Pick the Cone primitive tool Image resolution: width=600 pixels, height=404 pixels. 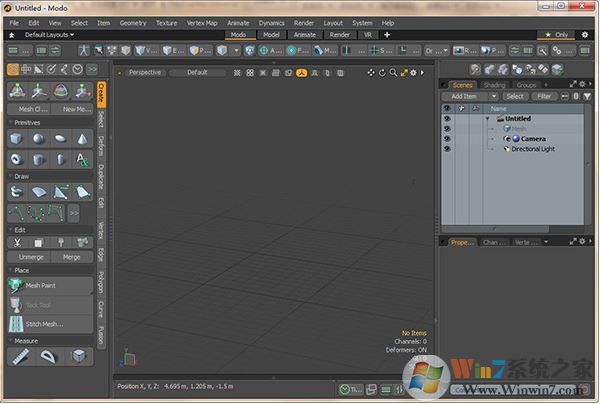pos(83,139)
